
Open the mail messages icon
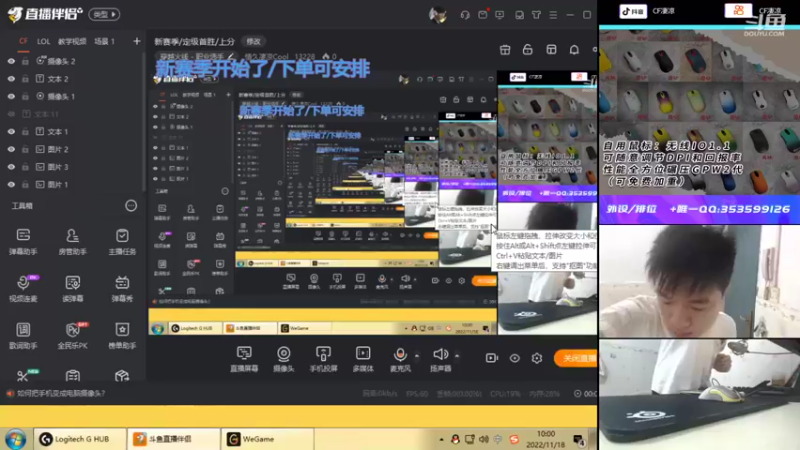[482, 15]
